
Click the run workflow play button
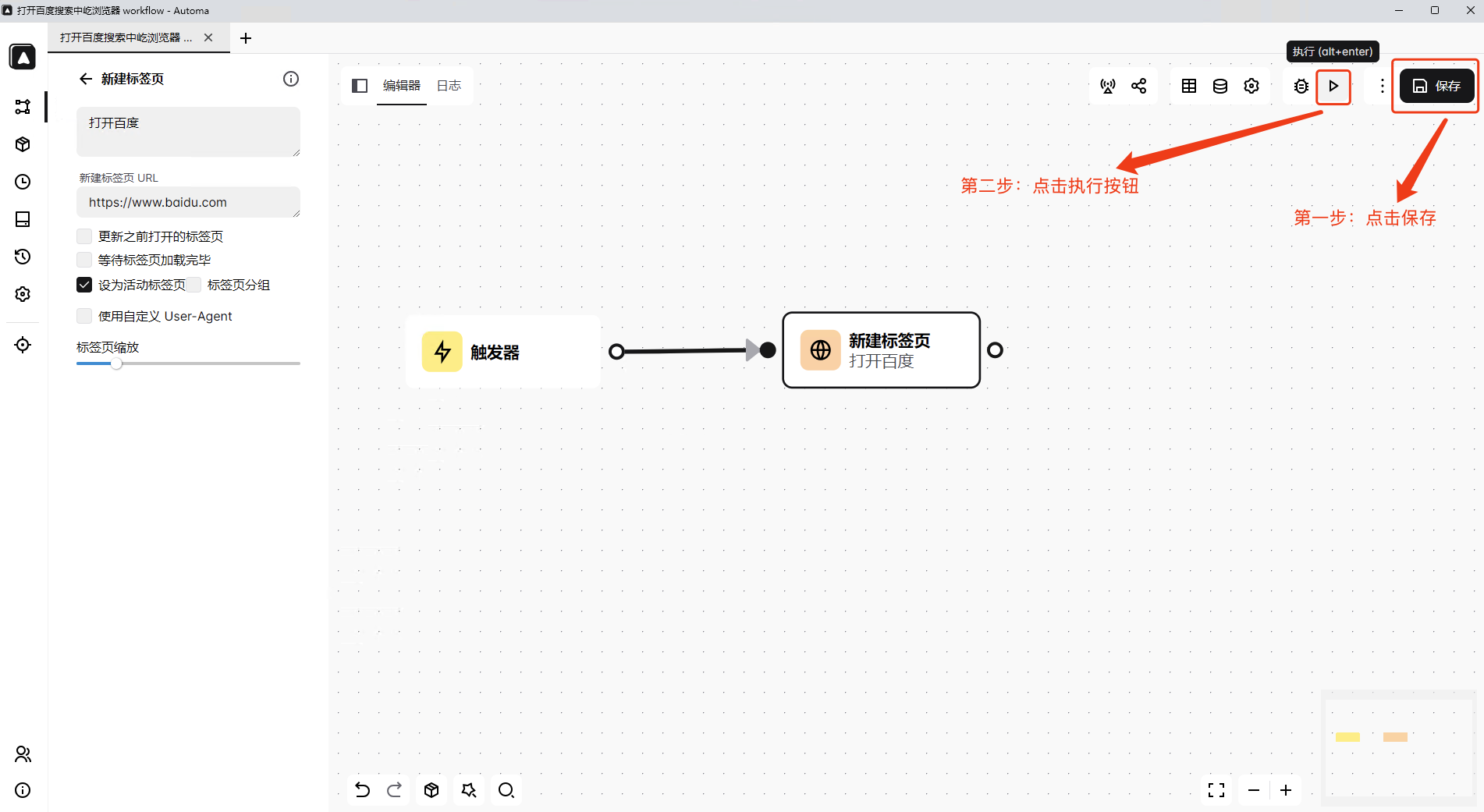pyautogui.click(x=1333, y=86)
